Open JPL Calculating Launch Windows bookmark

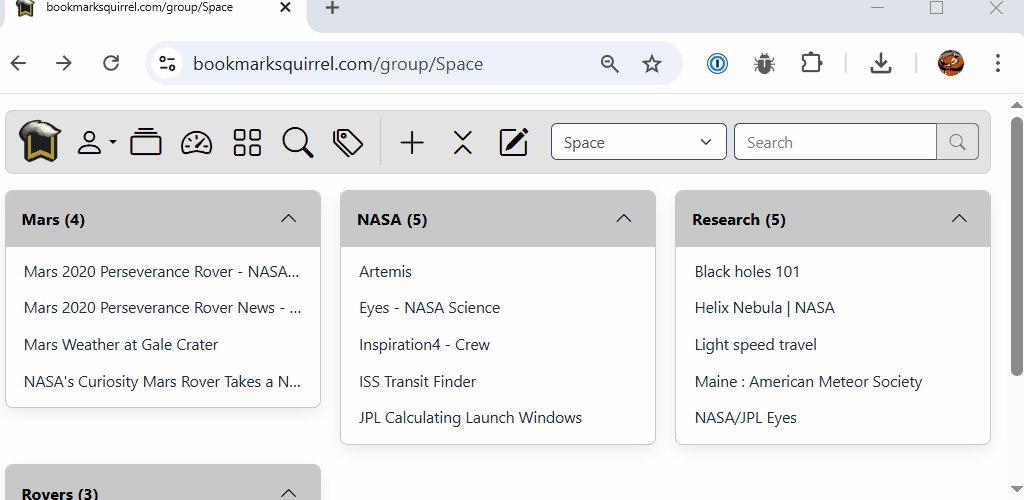point(470,418)
